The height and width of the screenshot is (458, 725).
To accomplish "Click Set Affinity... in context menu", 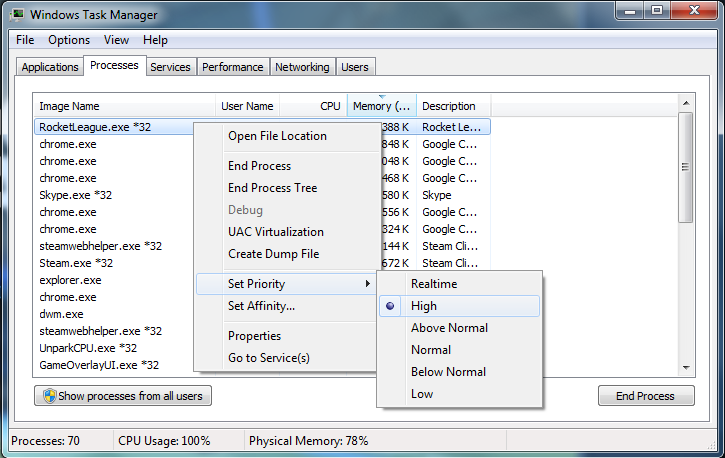I will 261,306.
